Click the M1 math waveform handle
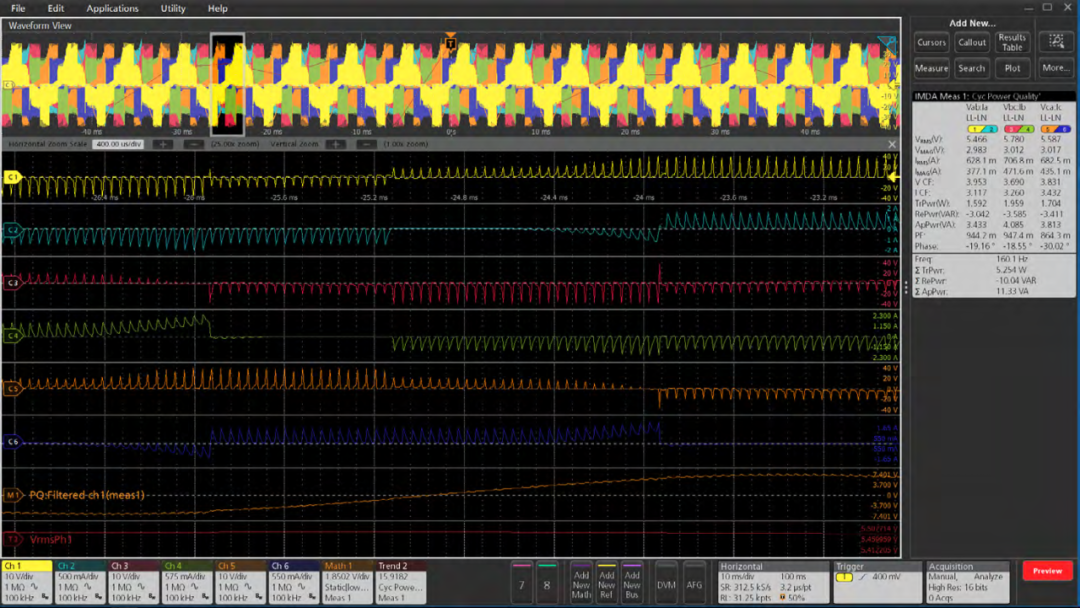The image size is (1080, 608). coord(13,495)
